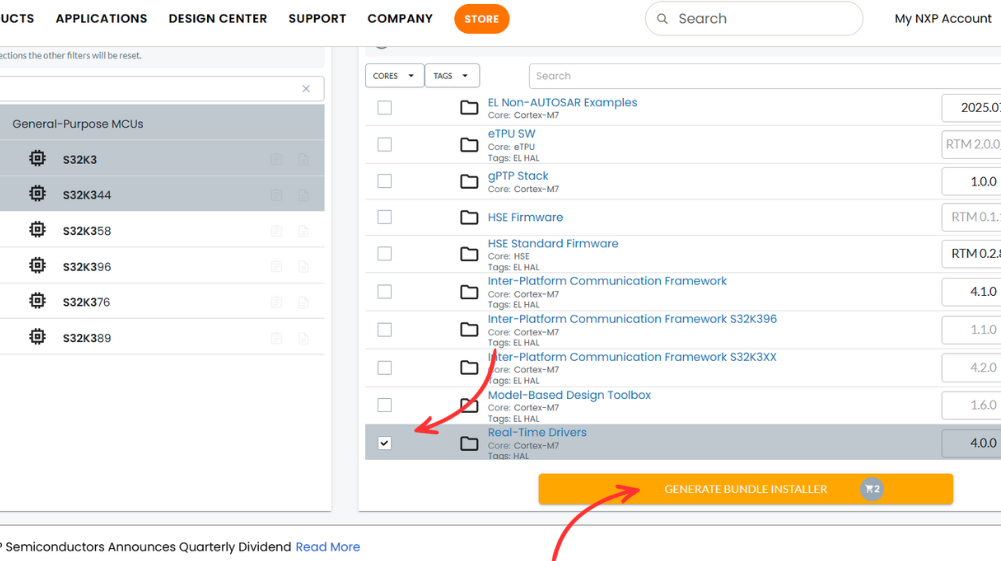
Task: Click the cart badge on Generate Bundle Installer
Action: (872, 489)
